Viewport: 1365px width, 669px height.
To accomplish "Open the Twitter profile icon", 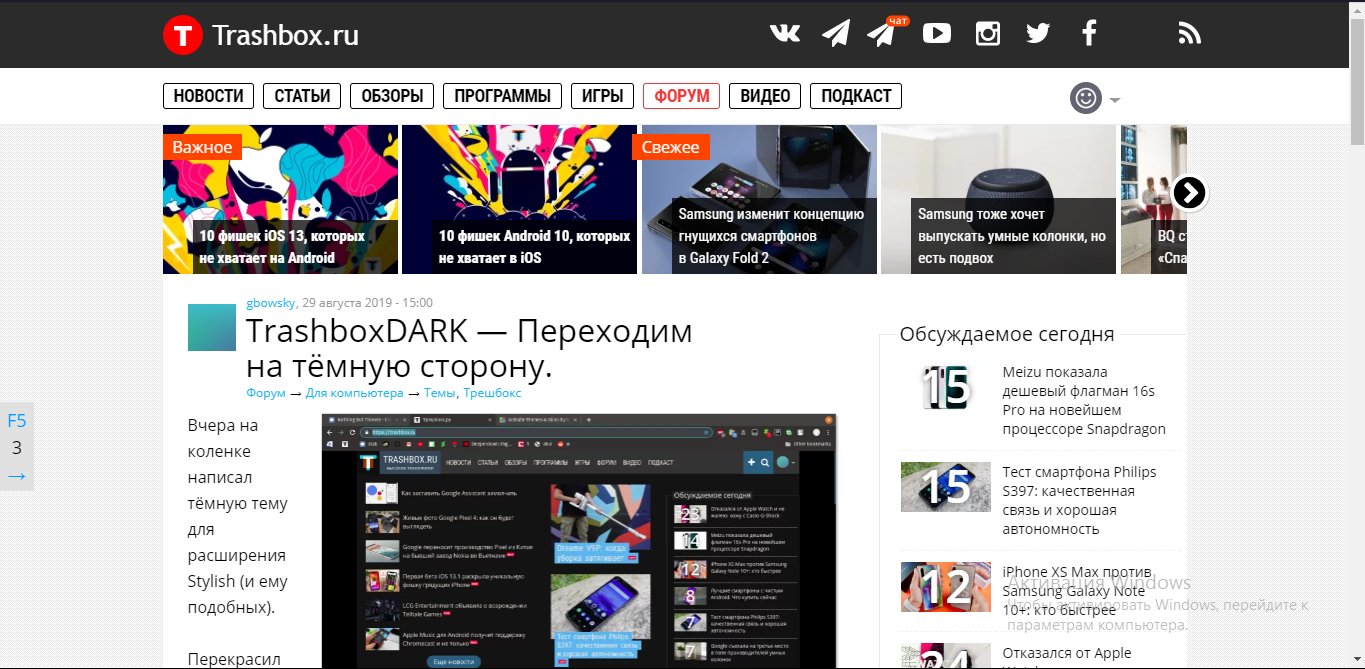I will [1038, 34].
